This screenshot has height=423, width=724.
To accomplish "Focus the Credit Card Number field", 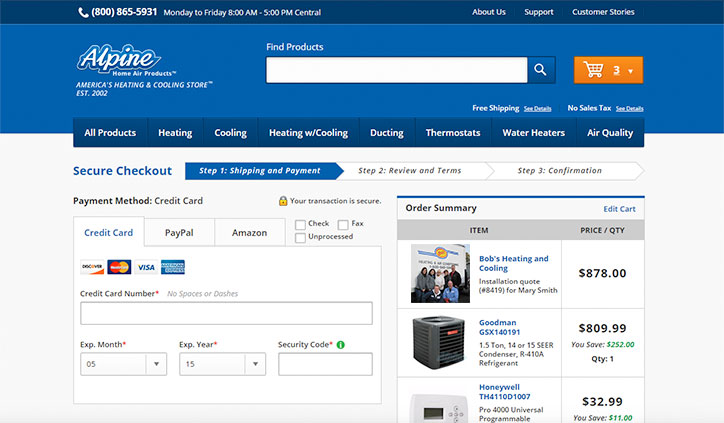I will pyautogui.click(x=226, y=313).
